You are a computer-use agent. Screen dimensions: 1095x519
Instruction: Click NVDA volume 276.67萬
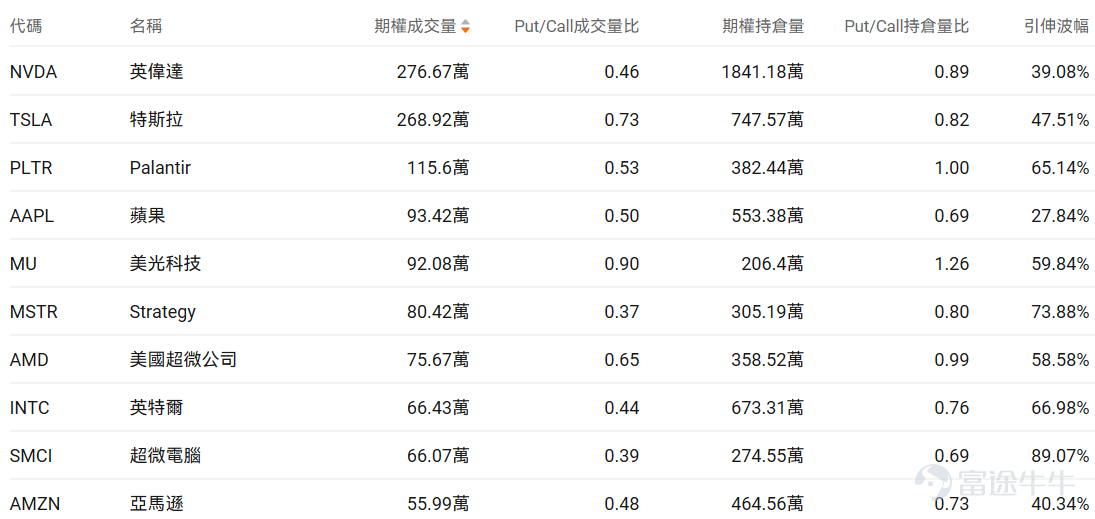433,71
